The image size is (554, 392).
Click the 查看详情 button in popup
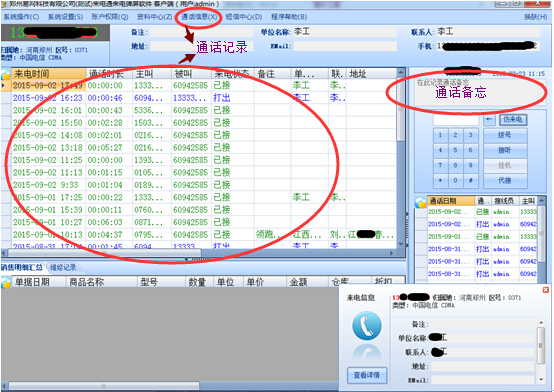367,375
